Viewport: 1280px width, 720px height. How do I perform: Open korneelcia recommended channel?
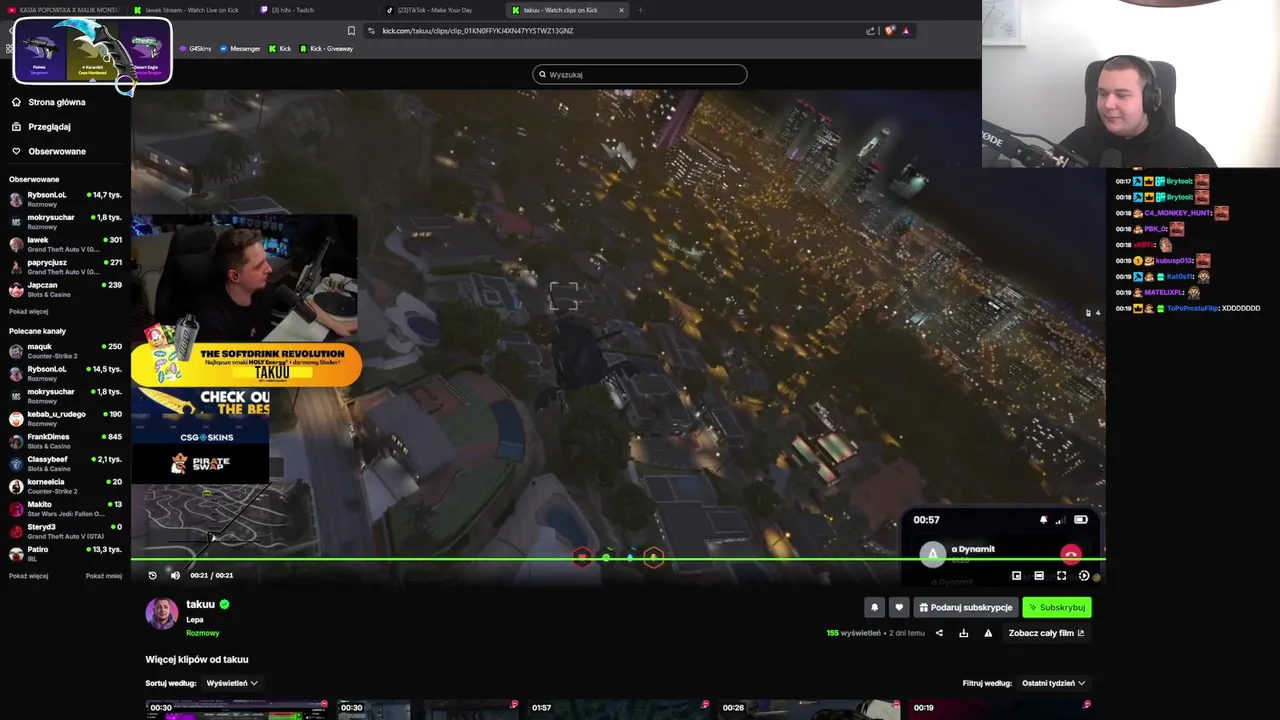[66, 486]
